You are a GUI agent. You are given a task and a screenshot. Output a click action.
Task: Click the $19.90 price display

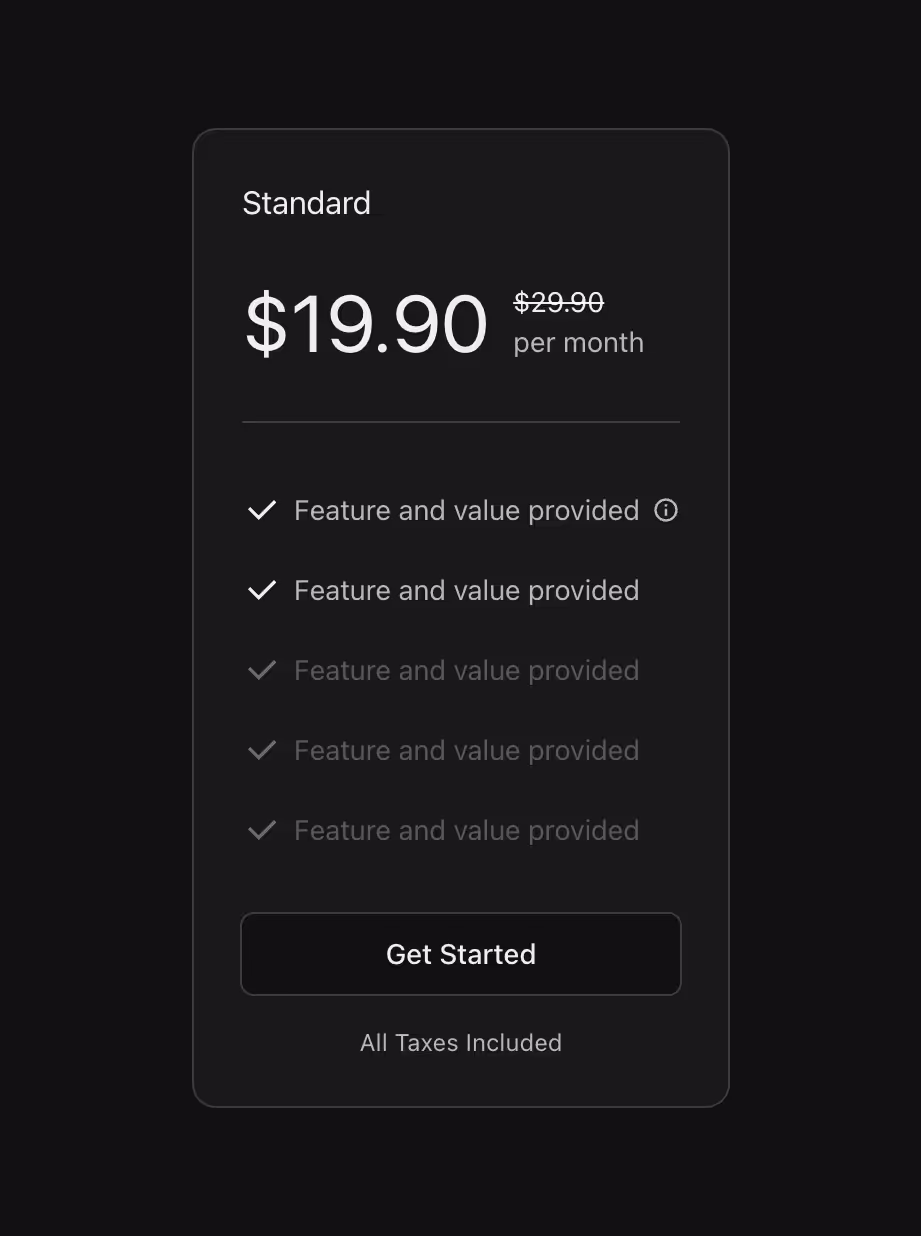coord(366,322)
